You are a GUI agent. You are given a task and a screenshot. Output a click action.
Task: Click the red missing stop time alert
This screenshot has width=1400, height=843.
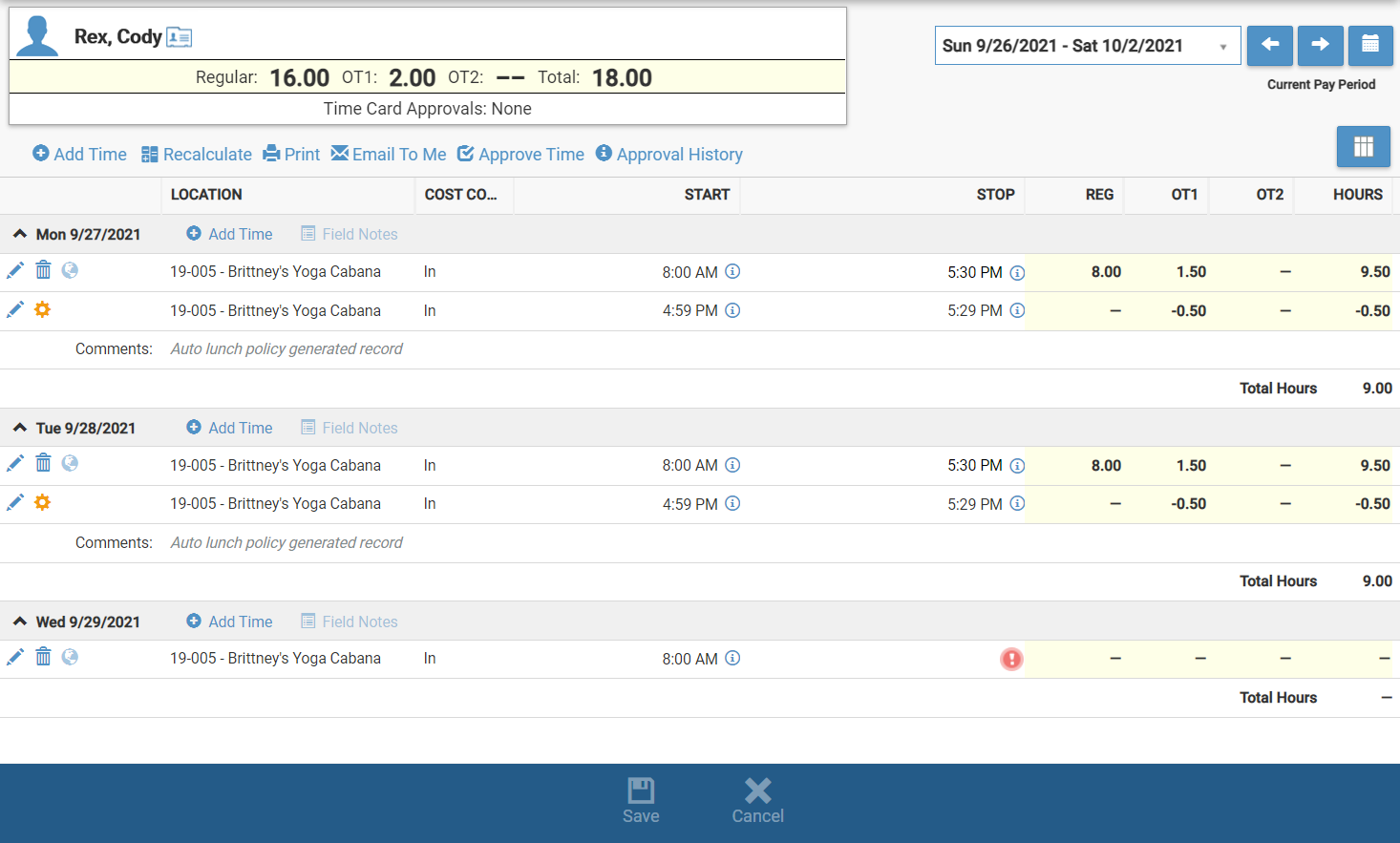pyautogui.click(x=1011, y=659)
